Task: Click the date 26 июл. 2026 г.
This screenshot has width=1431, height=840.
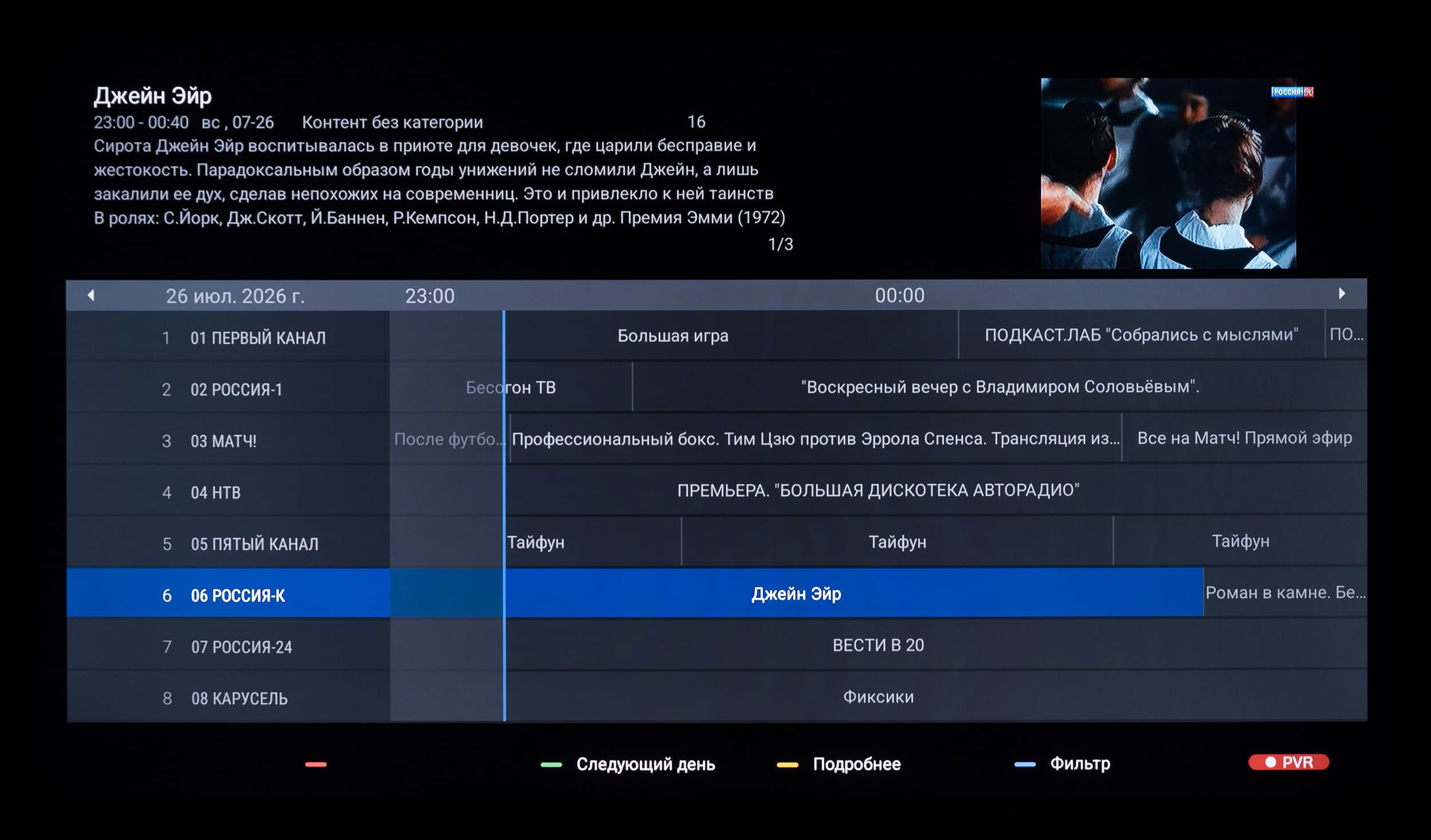Action: (235, 296)
